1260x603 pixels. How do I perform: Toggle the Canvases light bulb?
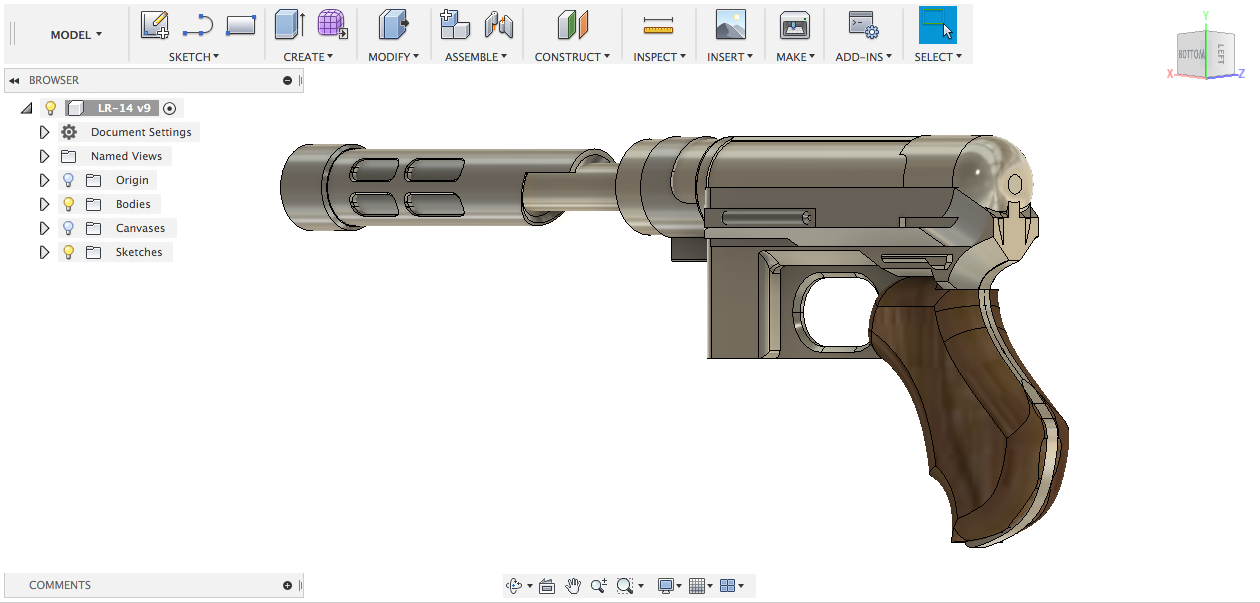tap(69, 228)
